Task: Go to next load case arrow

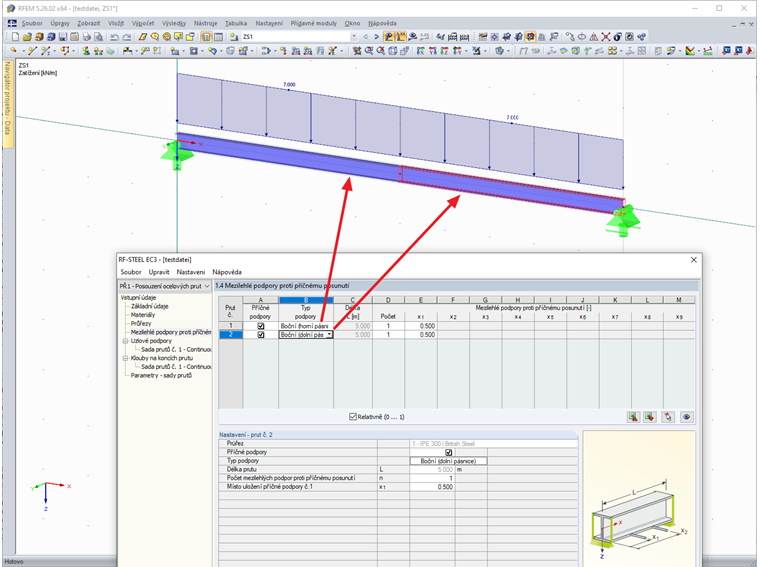Action: (x=376, y=37)
